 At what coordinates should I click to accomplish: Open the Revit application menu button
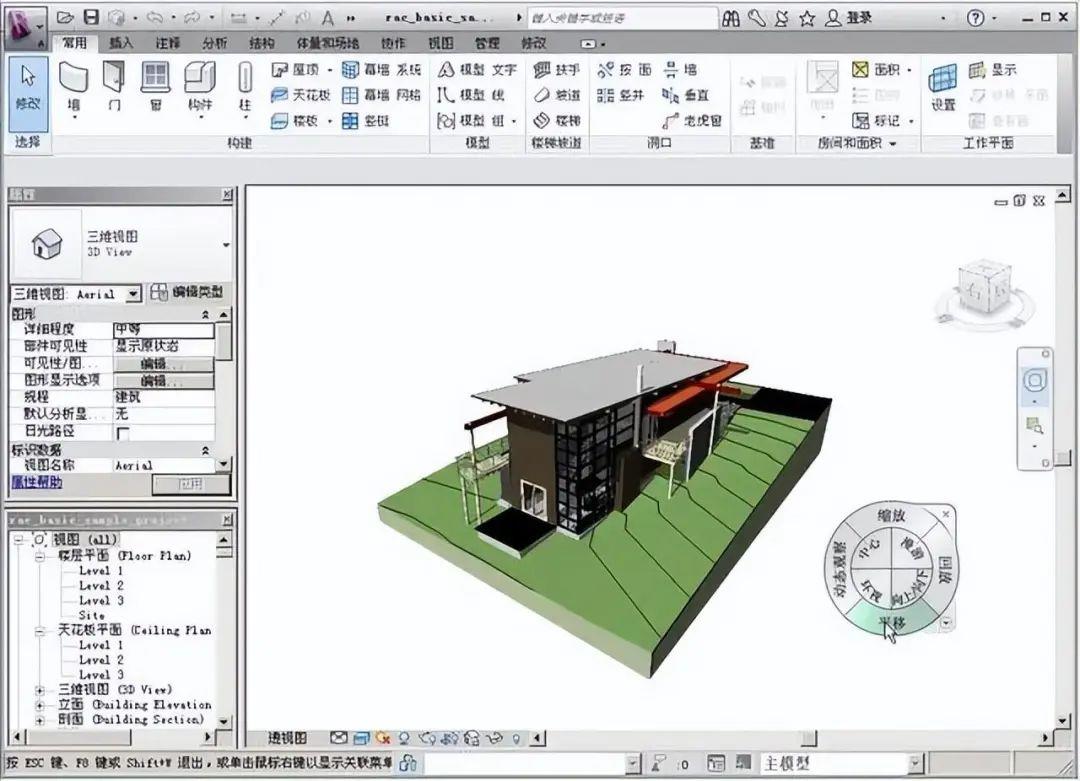pyautogui.click(x=25, y=26)
